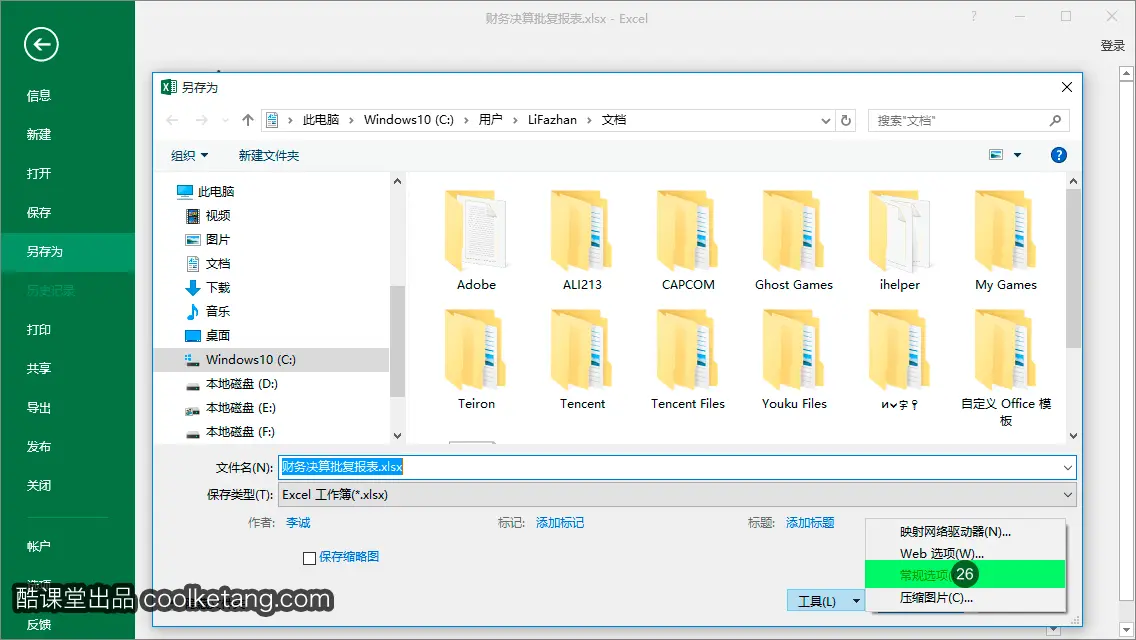Click file list scrollbar down arrow
This screenshot has height=640, width=1136.
click(x=1073, y=436)
